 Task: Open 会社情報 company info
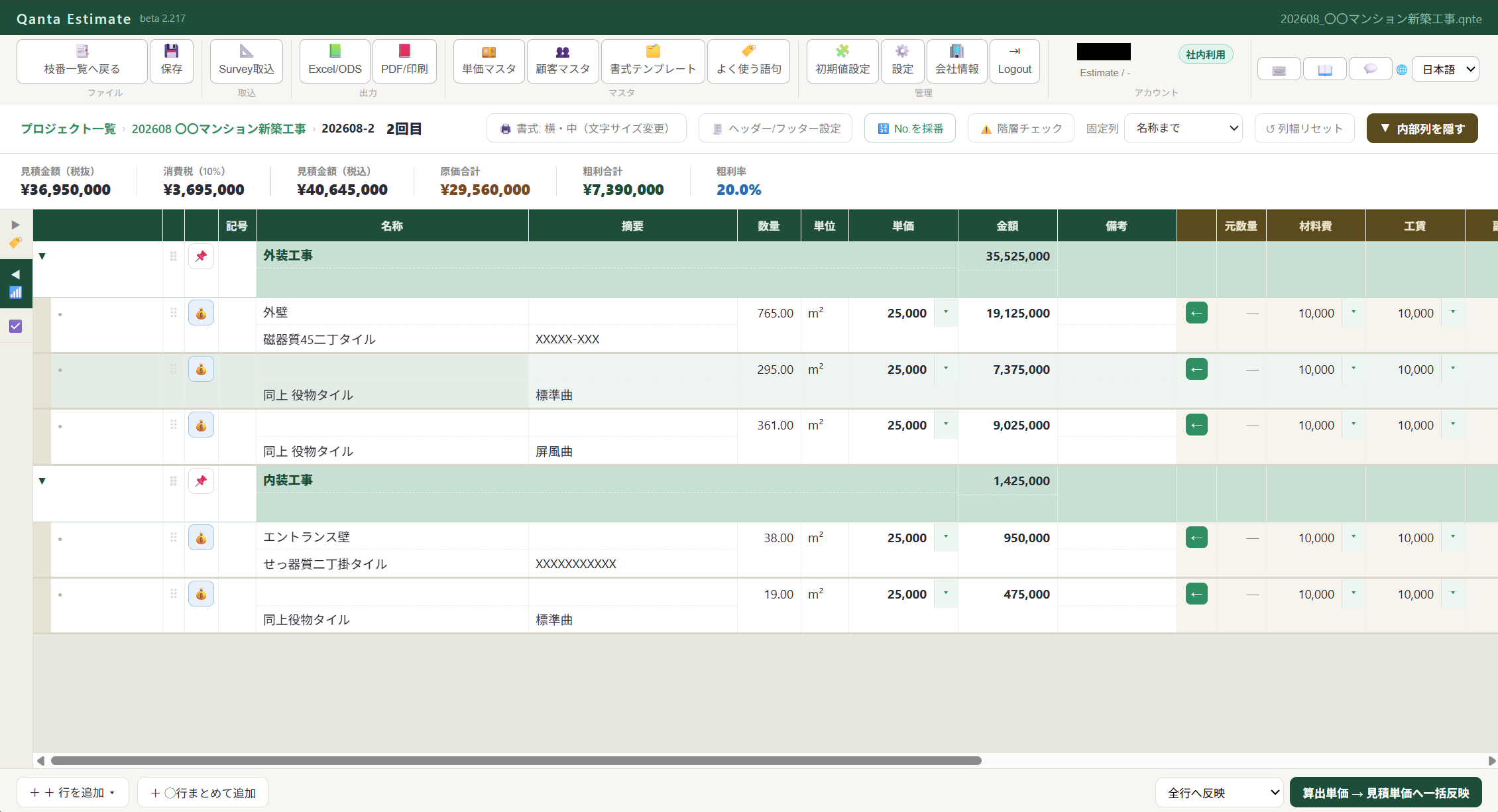point(957,61)
